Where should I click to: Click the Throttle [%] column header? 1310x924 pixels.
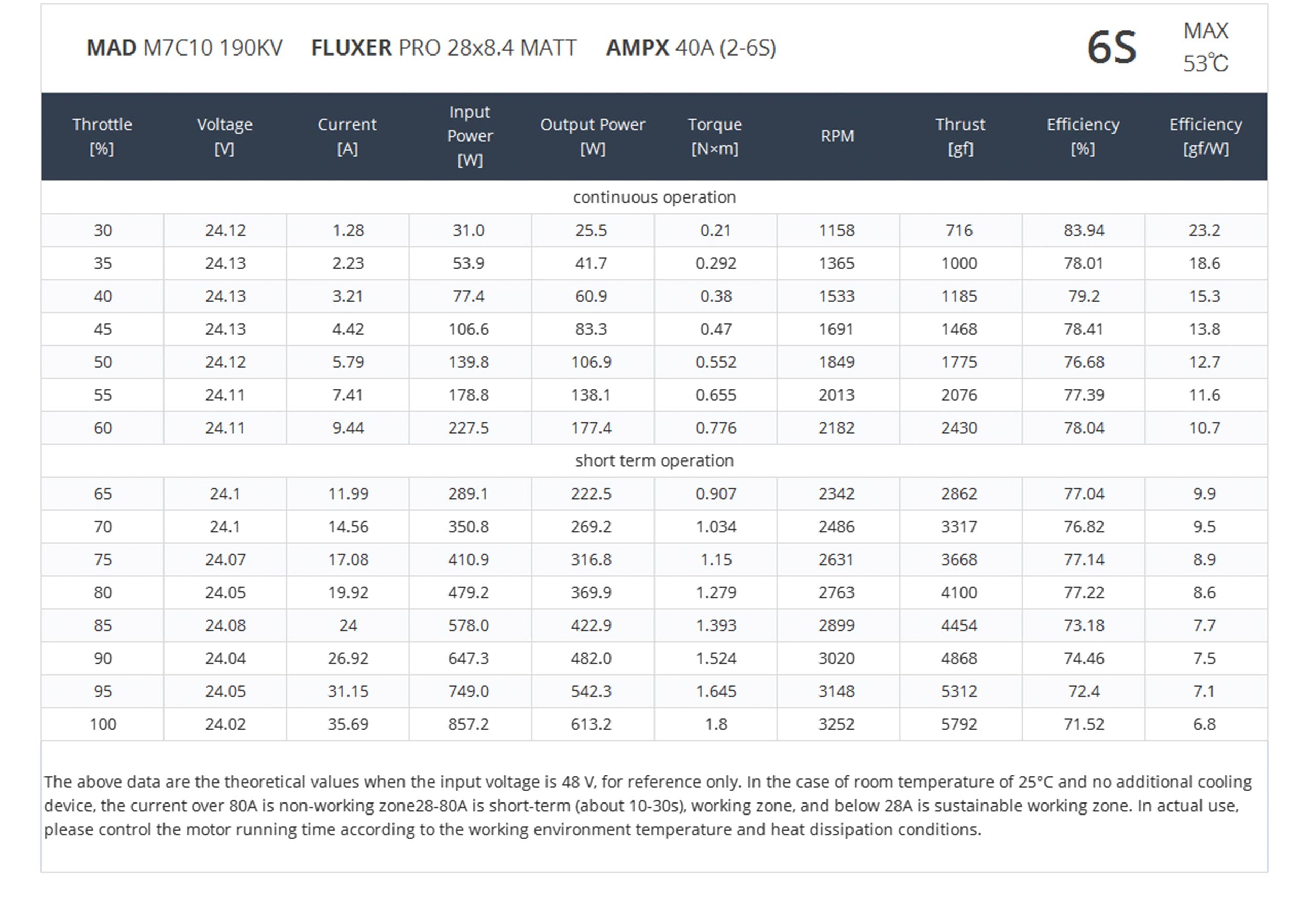coord(102,136)
